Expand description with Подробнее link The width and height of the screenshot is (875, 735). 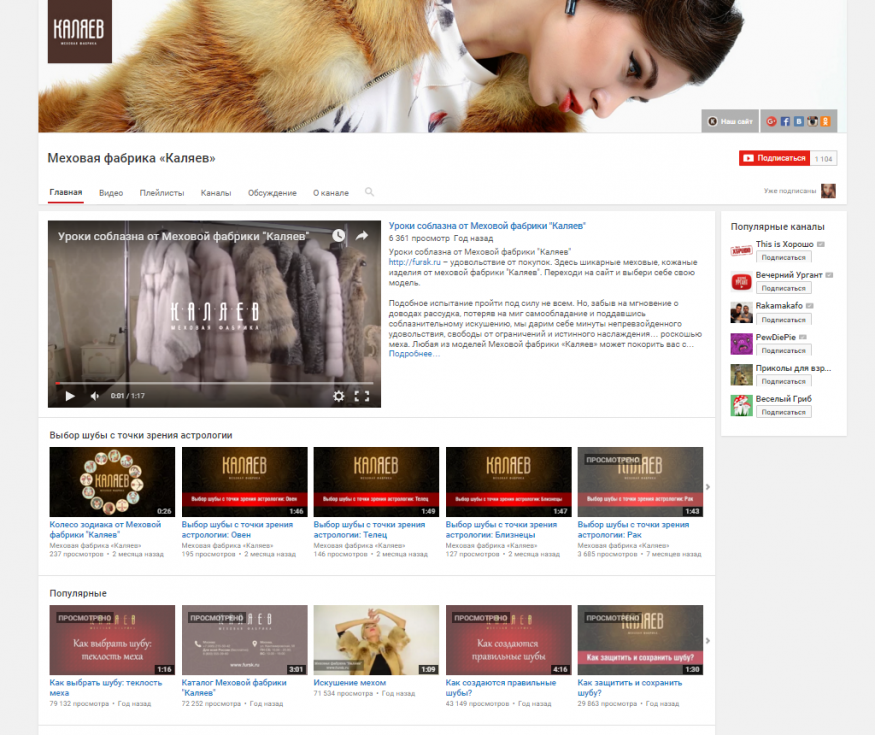414,354
